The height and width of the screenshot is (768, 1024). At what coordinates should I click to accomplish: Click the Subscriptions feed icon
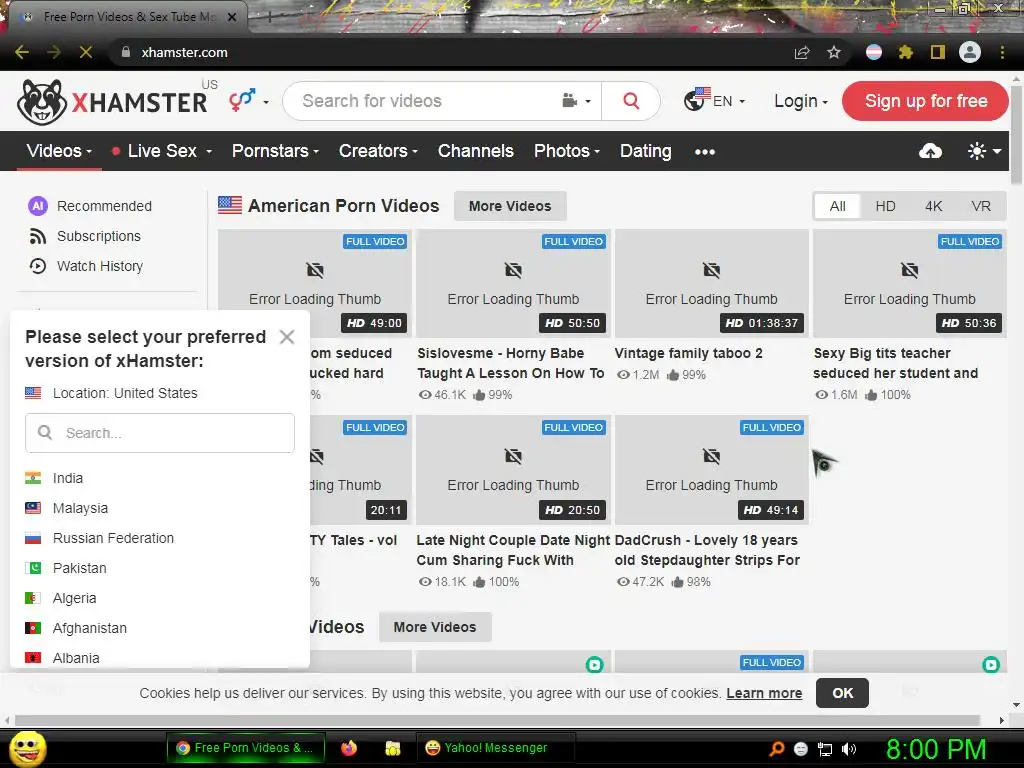(38, 236)
